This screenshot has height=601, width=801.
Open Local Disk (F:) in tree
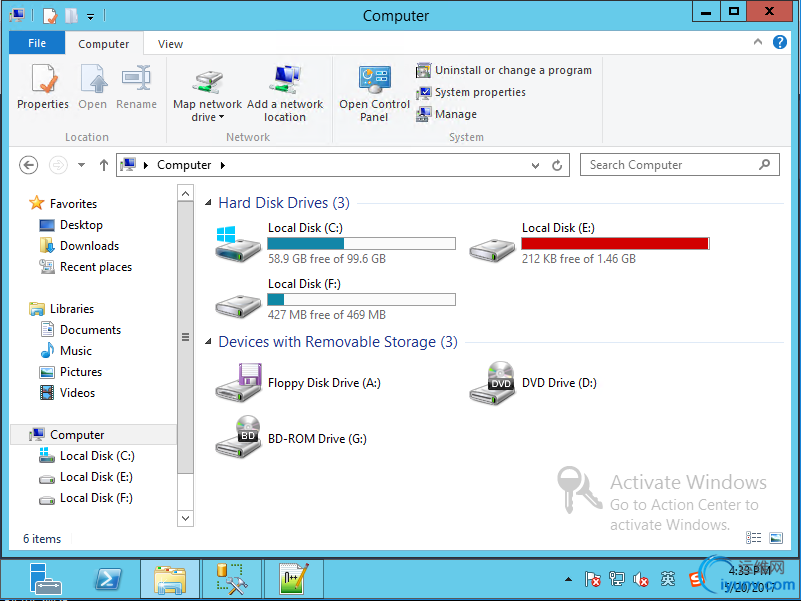click(86, 498)
